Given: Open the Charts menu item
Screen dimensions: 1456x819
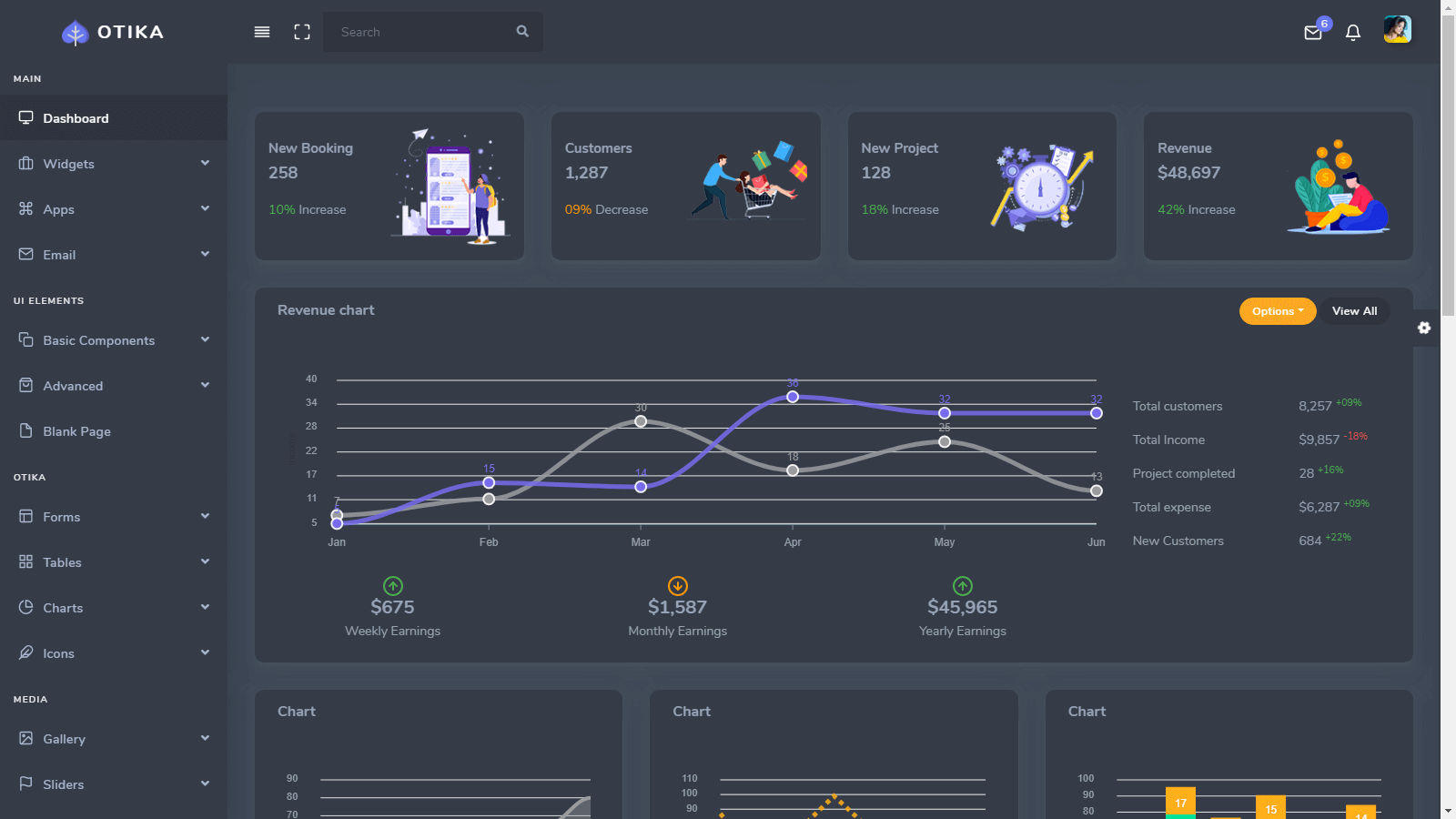Looking at the screenshot, I should pos(114,607).
